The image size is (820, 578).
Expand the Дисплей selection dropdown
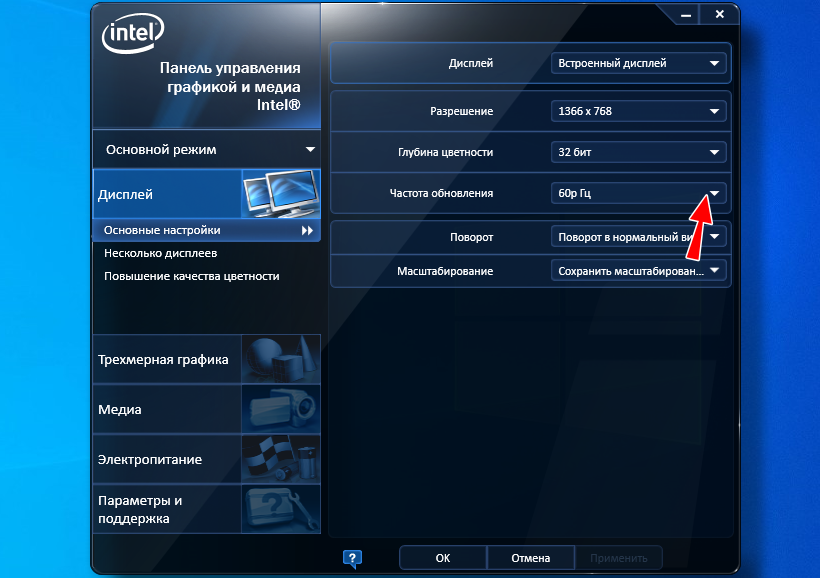(639, 63)
